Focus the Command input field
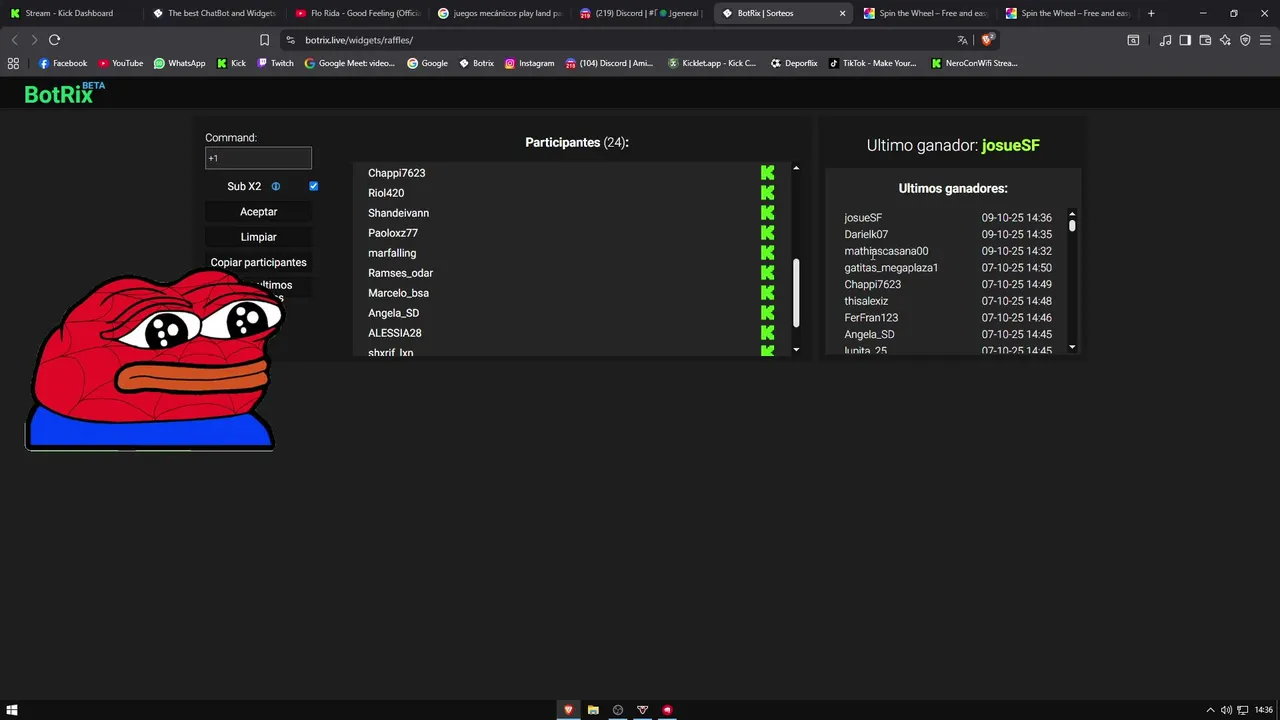Viewport: 1280px width, 720px height. pyautogui.click(x=258, y=158)
